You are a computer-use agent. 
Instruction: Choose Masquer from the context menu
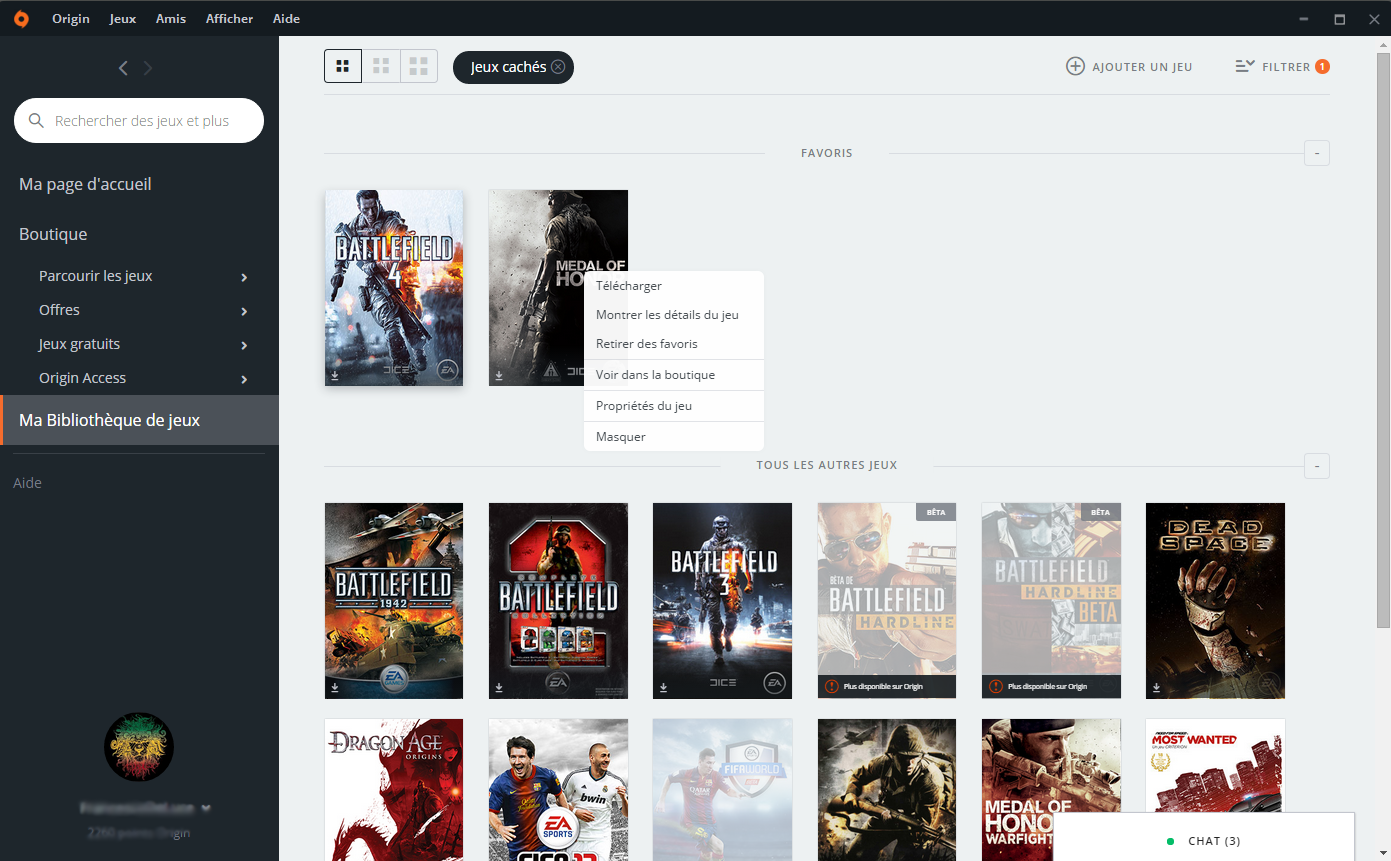tap(621, 437)
